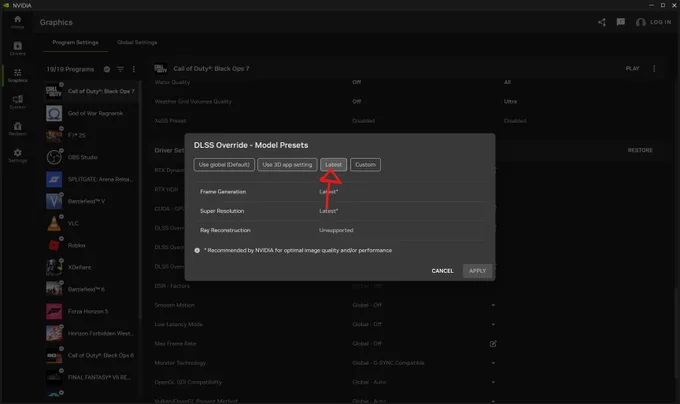Expand the Monitor Technology dropdown
The height and width of the screenshot is (404, 680).
[x=493, y=363]
